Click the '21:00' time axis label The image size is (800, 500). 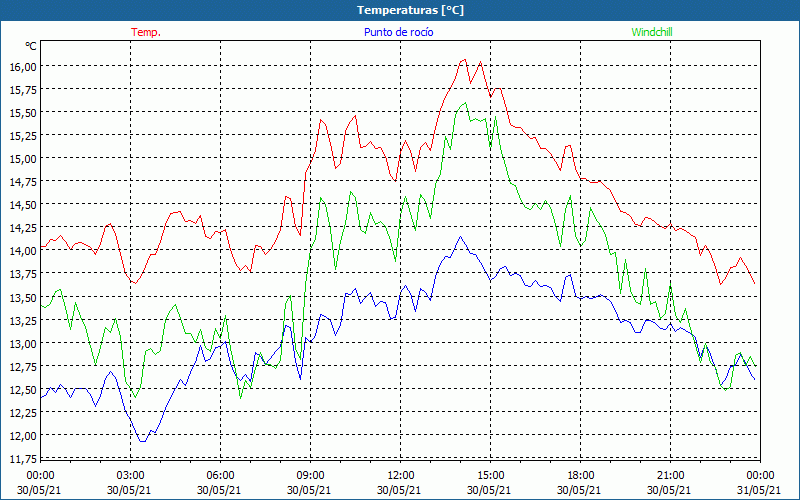(670, 476)
